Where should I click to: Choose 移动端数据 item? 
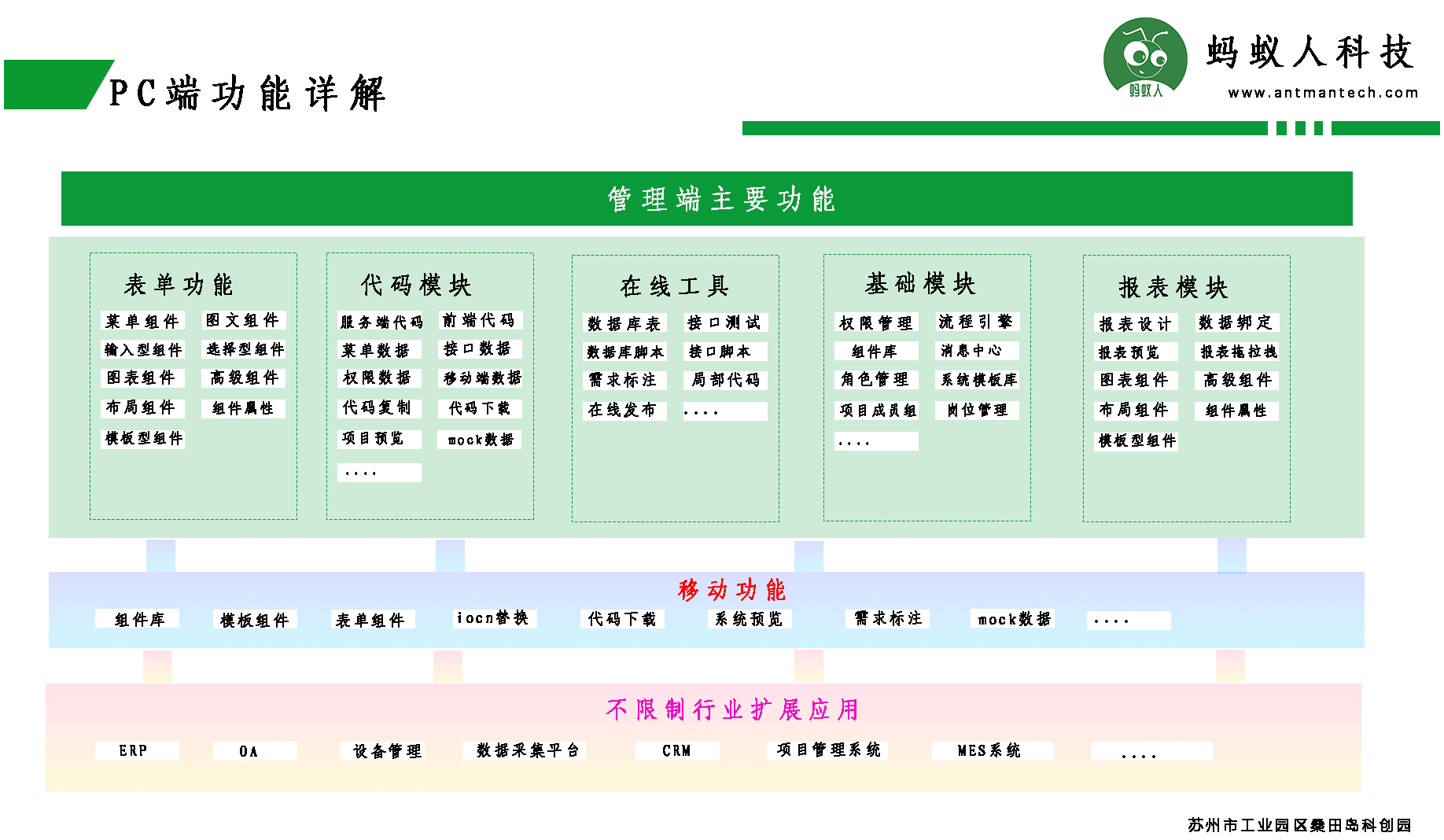[481, 378]
